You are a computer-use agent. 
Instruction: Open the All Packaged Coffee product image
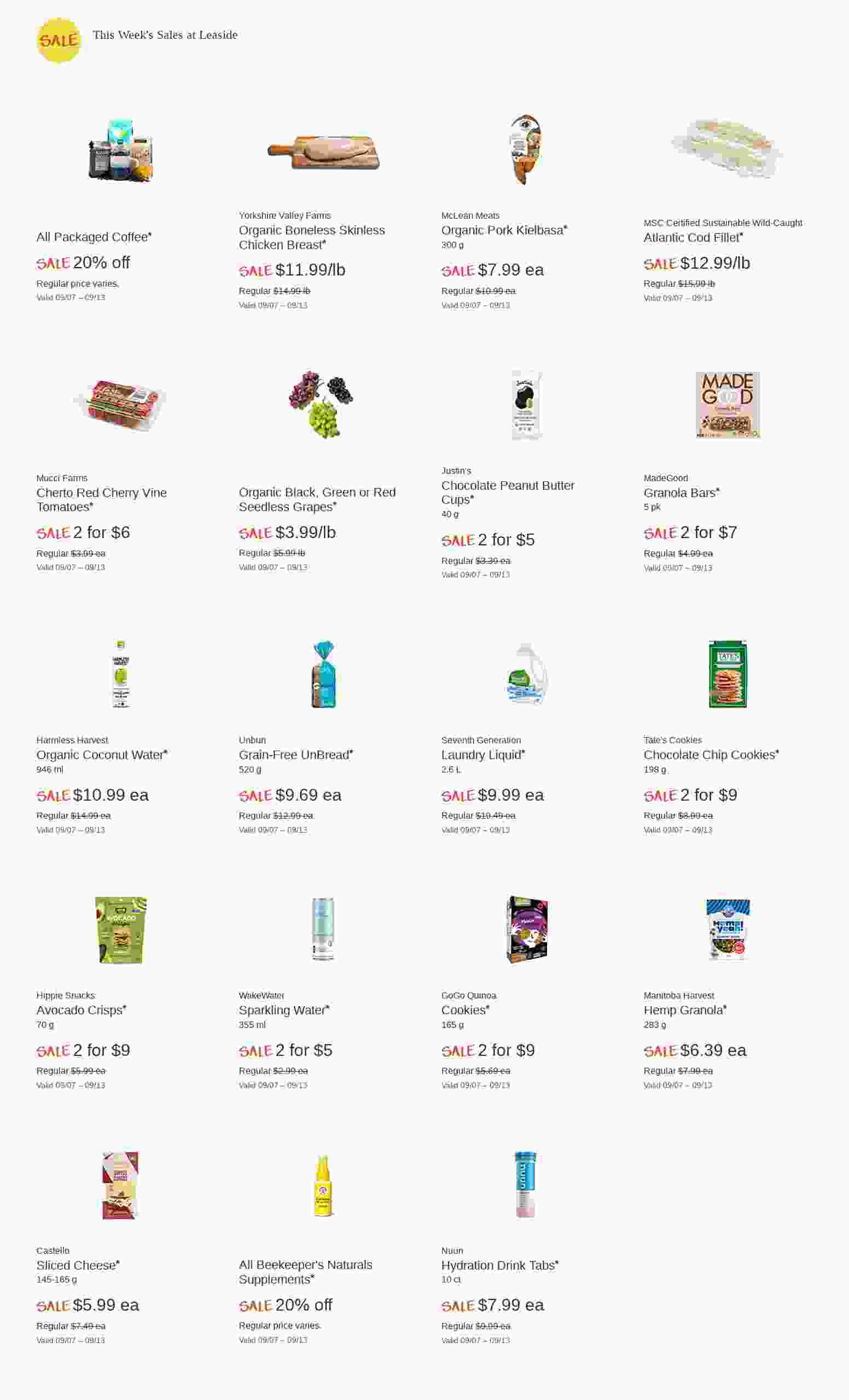tap(120, 150)
